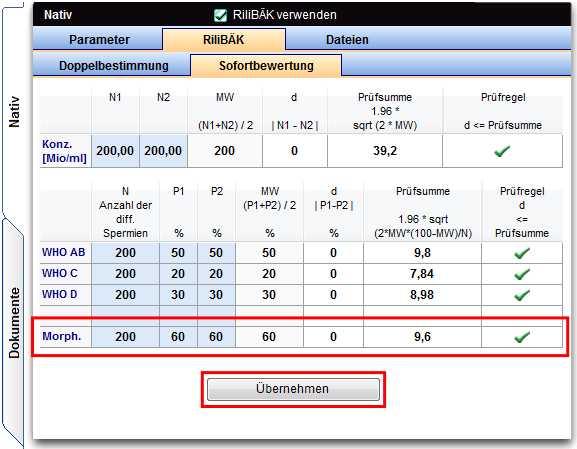Click the WHO C row green checkmark

click(x=522, y=274)
